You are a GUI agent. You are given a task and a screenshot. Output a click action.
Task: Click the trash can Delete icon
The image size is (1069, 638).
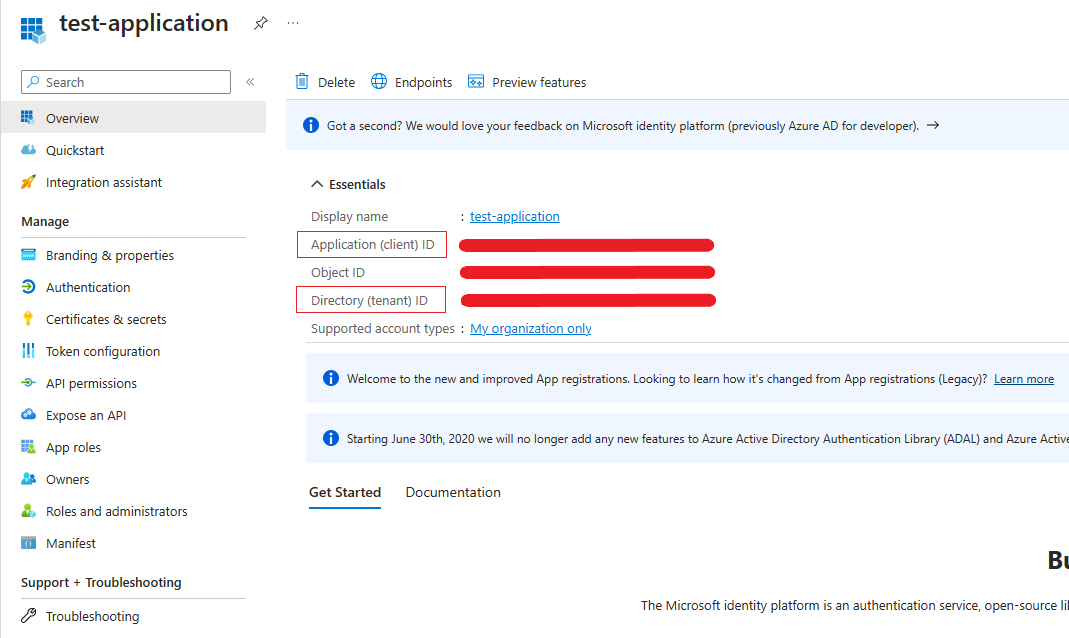[x=302, y=82]
